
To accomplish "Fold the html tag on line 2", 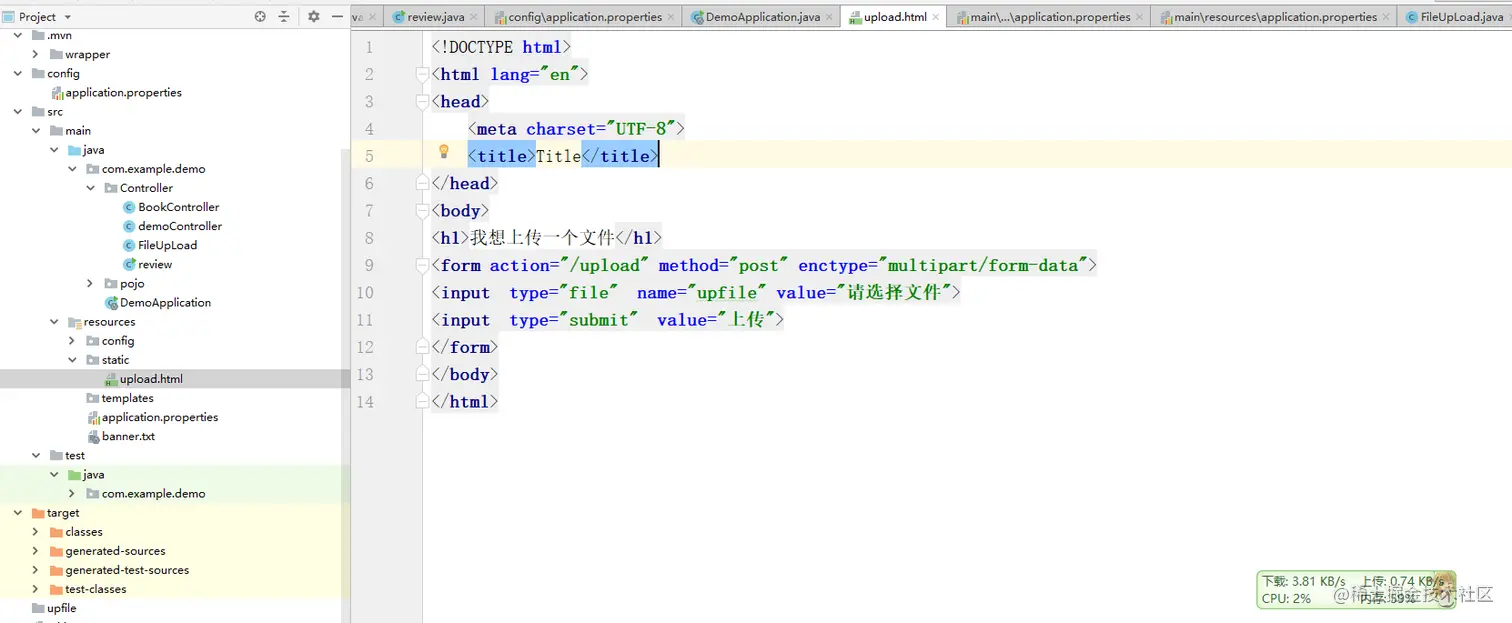I will point(423,74).
